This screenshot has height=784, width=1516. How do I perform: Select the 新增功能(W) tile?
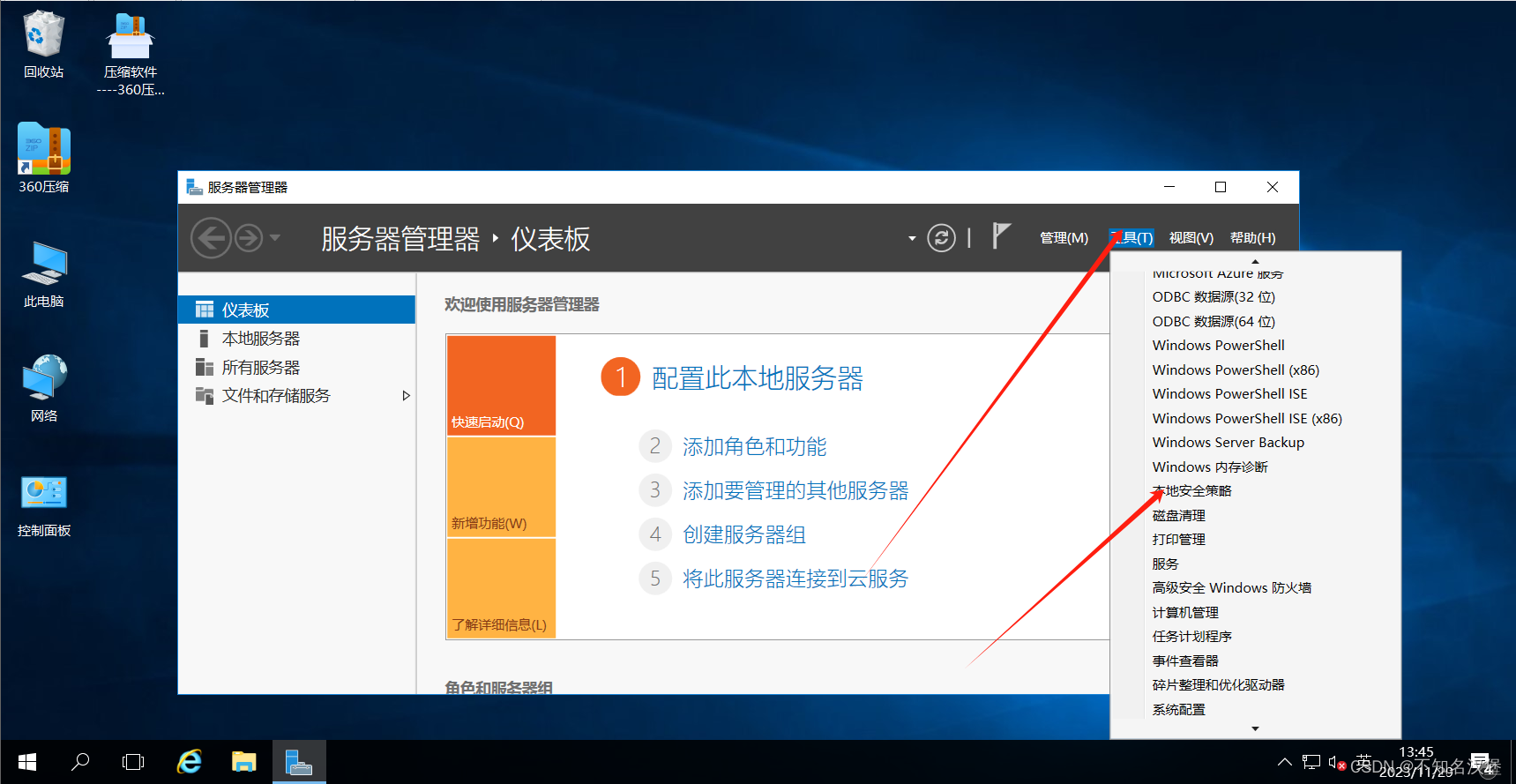tap(501, 487)
